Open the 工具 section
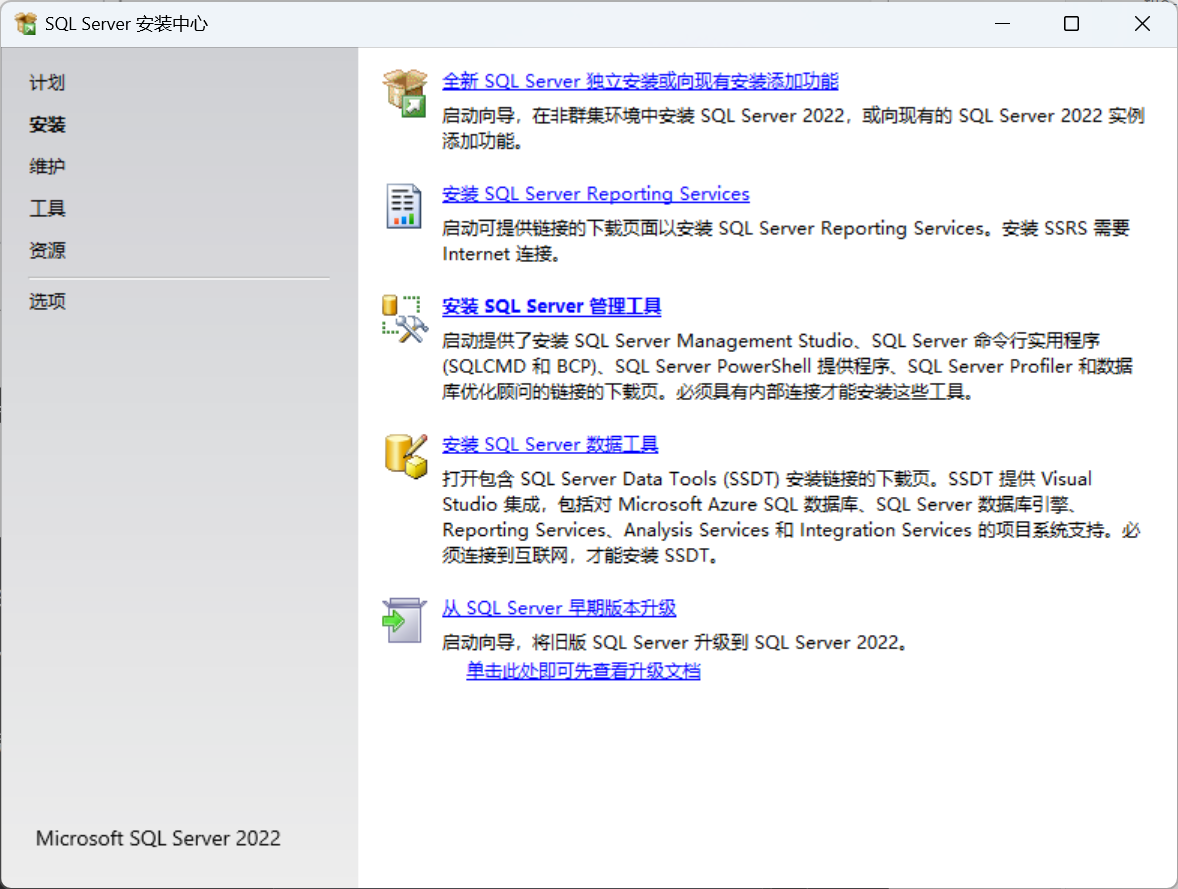Viewport: 1178px width, 889px height. [47, 208]
